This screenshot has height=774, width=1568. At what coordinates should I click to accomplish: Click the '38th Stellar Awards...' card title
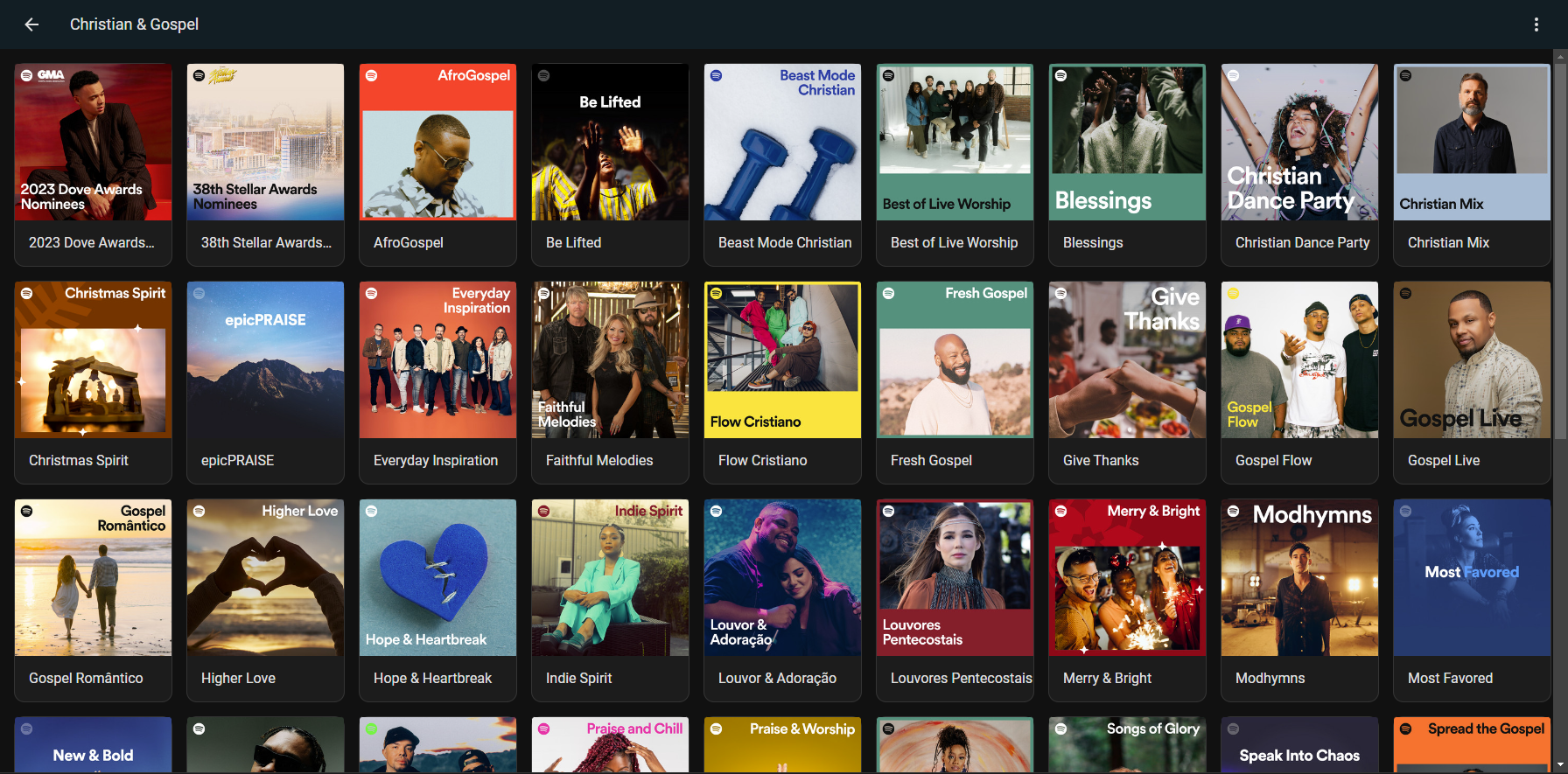(266, 242)
